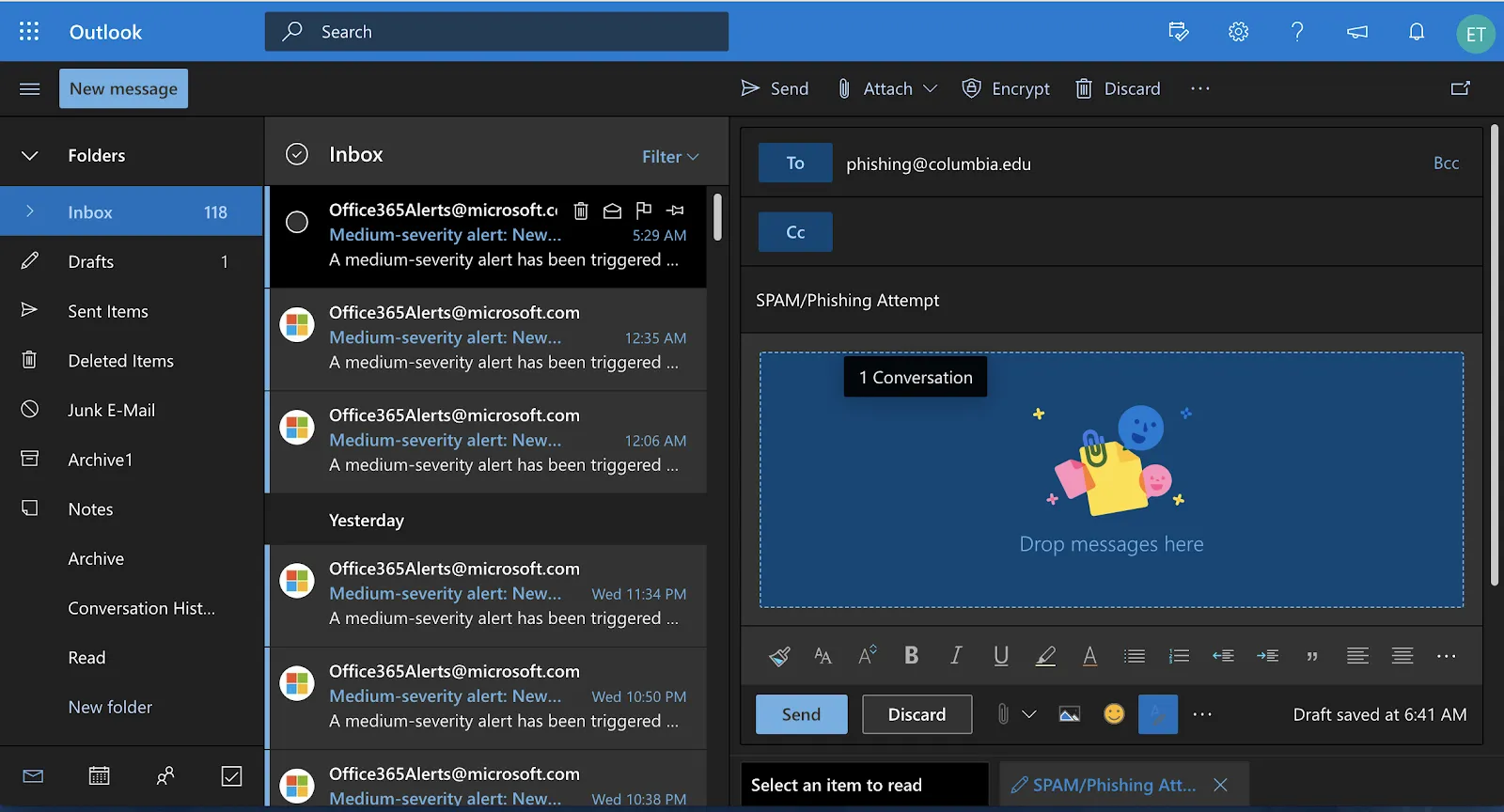Image resolution: width=1504 pixels, height=812 pixels.
Task: Switch to Select an item to read tab
Action: tap(864, 785)
